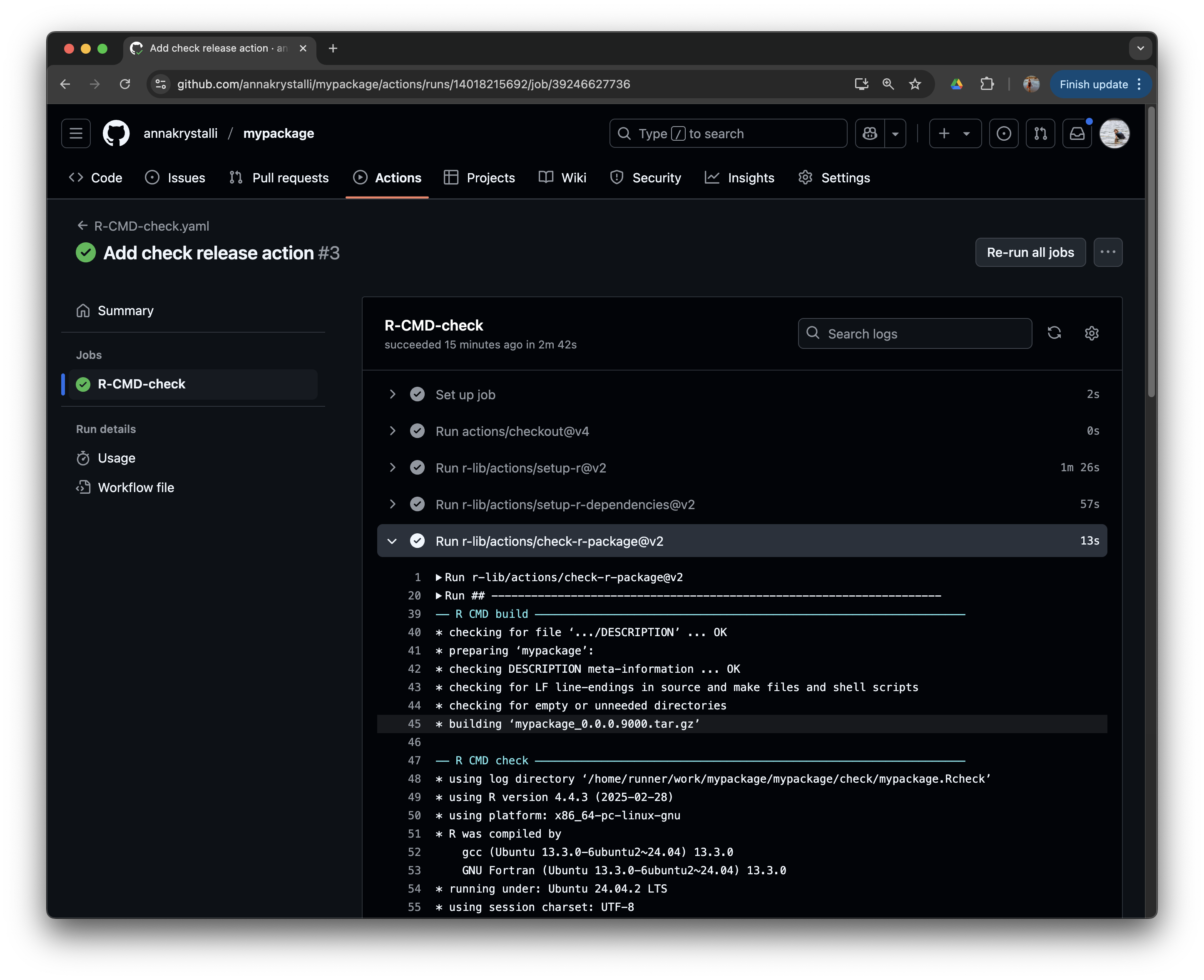Open the issues circle icon in header
This screenshot has height=980, width=1204.
click(x=1004, y=134)
